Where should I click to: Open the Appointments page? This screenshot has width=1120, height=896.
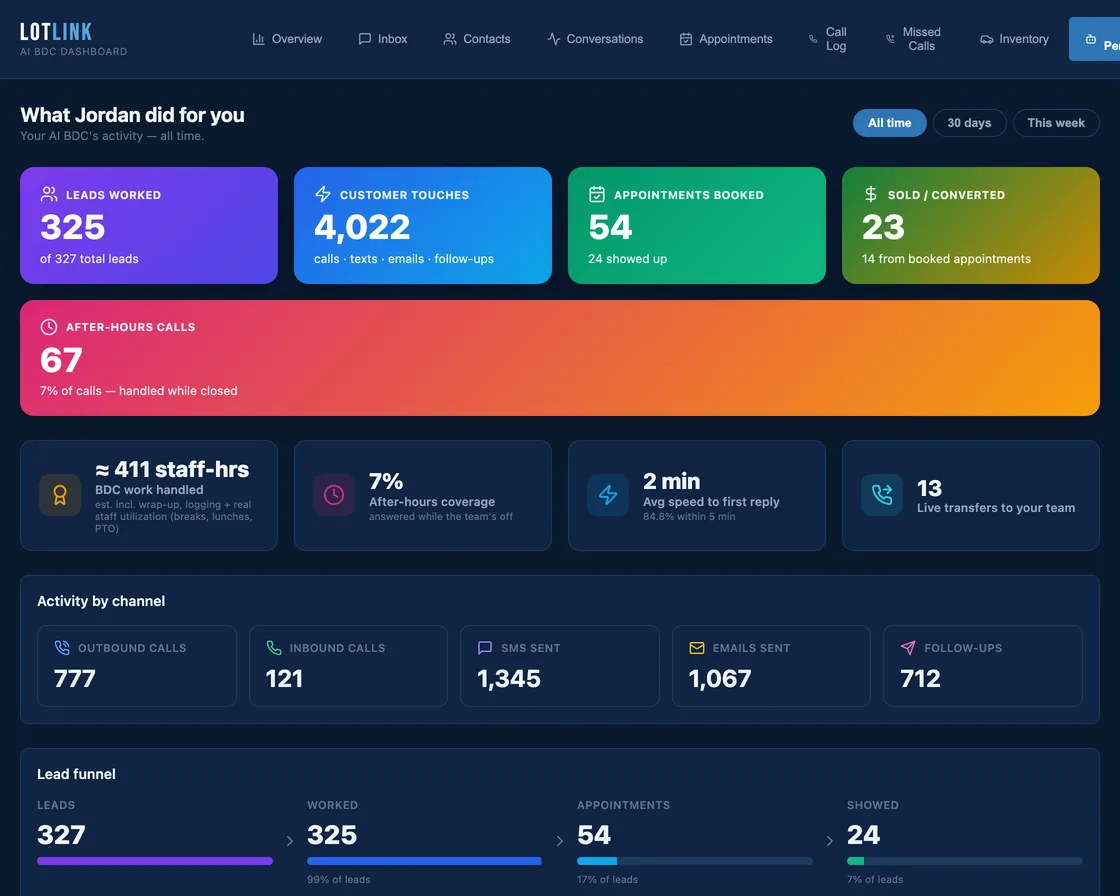pos(726,39)
